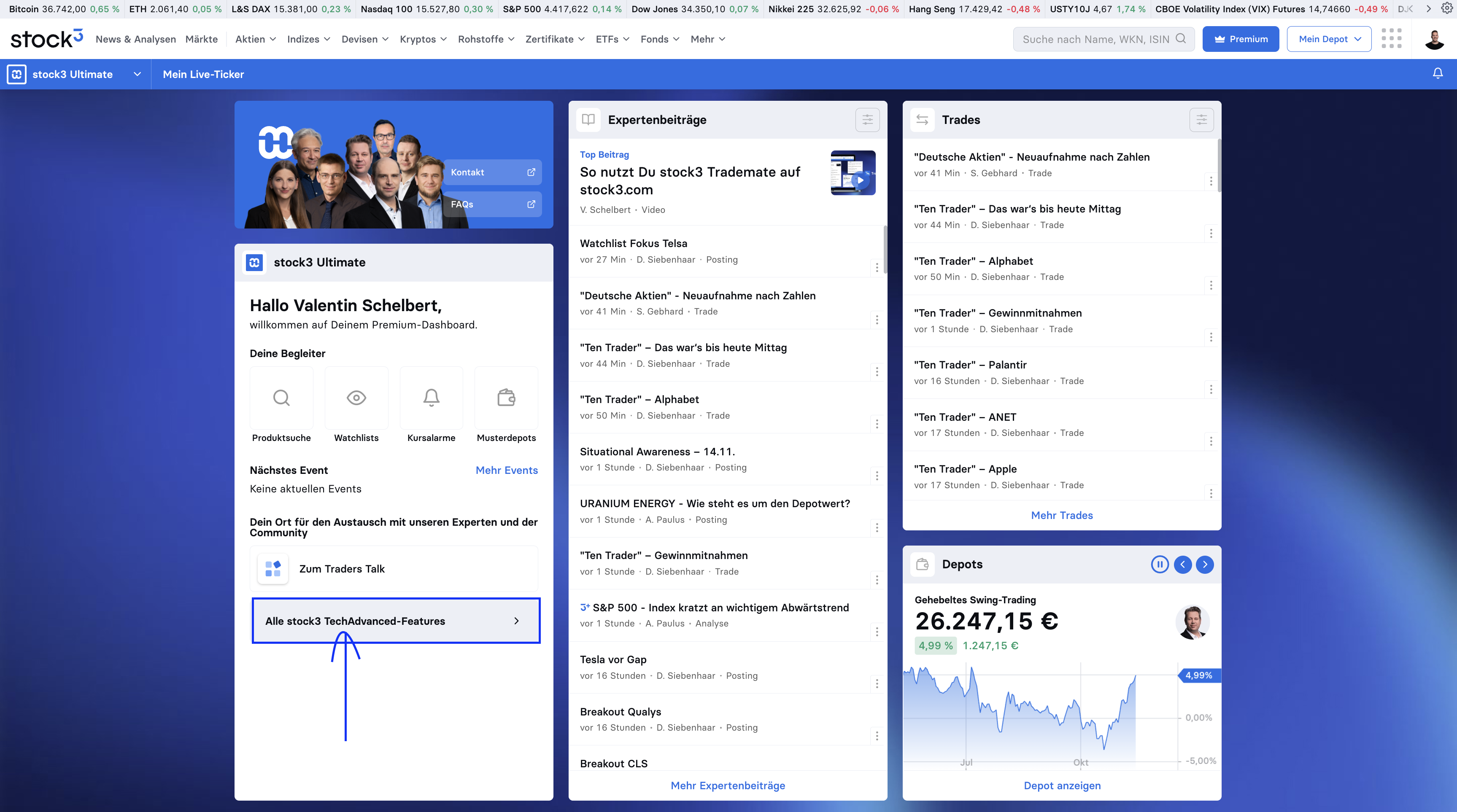Open options for Trades Palantir entry
The height and width of the screenshot is (812, 1457).
1211,389
